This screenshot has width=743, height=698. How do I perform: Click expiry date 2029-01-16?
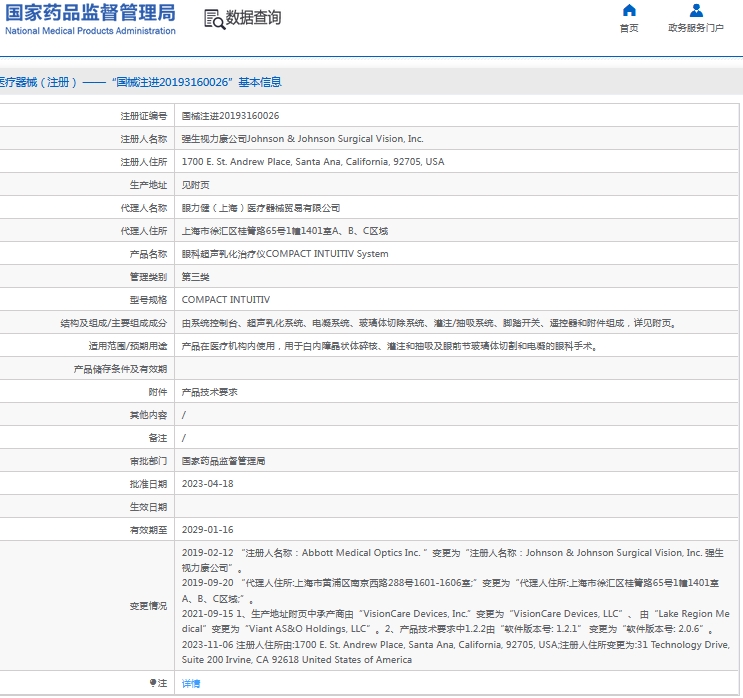point(208,530)
